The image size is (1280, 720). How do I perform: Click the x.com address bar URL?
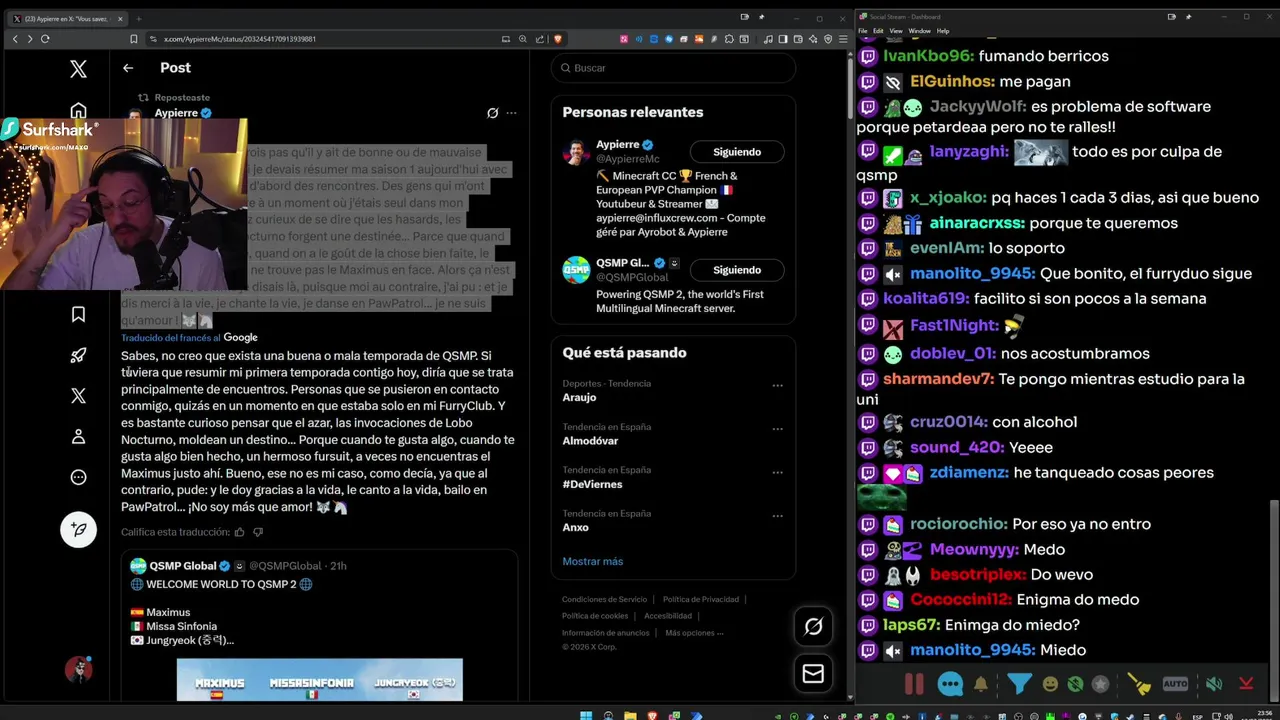tap(240, 39)
